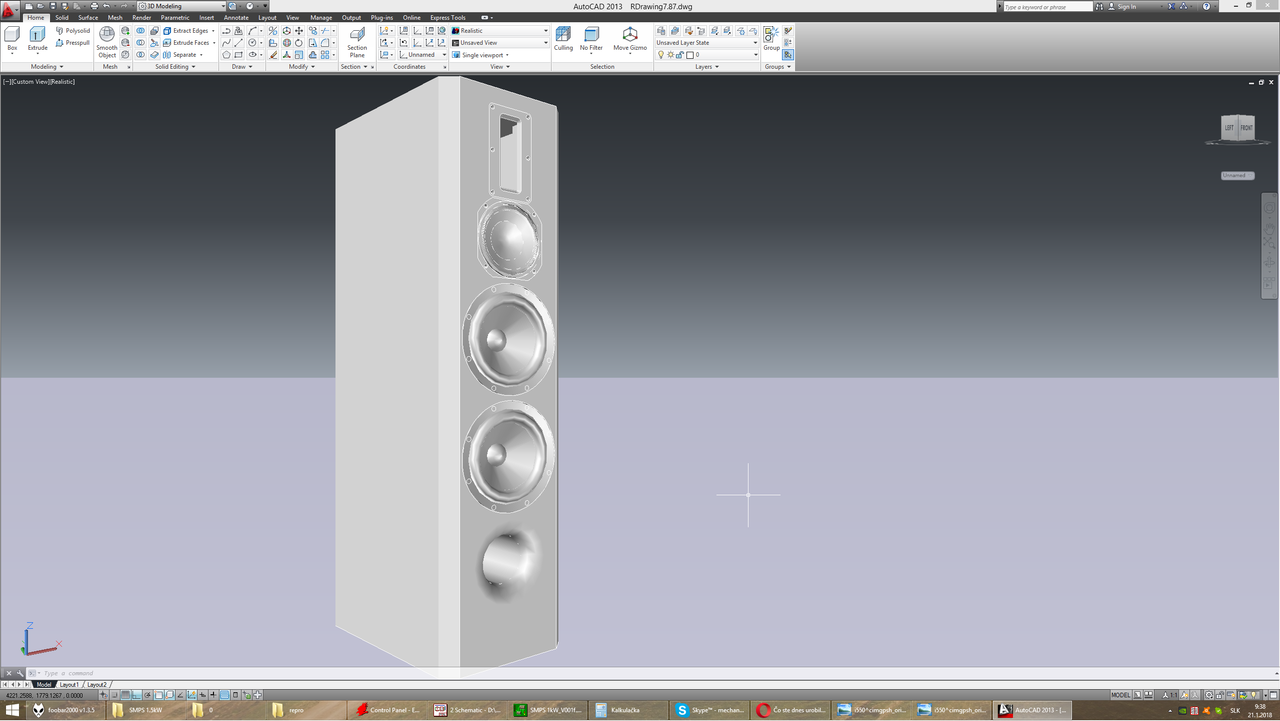Image resolution: width=1280 pixels, height=721 pixels.
Task: Open the Surface ribbon tab
Action: (88, 17)
